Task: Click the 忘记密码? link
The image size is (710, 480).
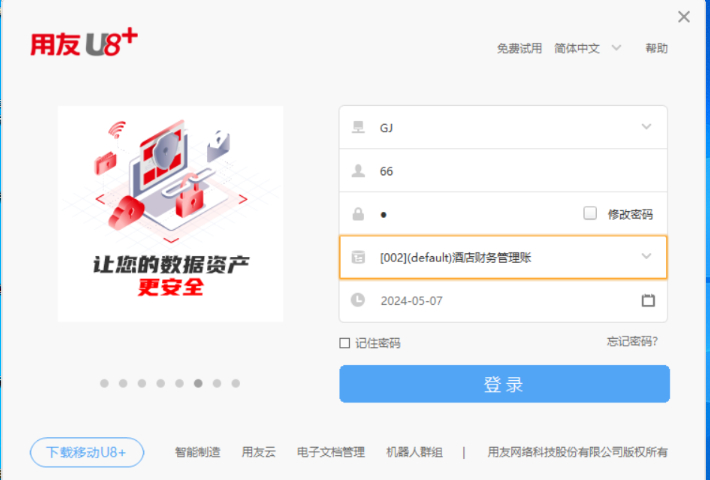Action: [x=632, y=341]
